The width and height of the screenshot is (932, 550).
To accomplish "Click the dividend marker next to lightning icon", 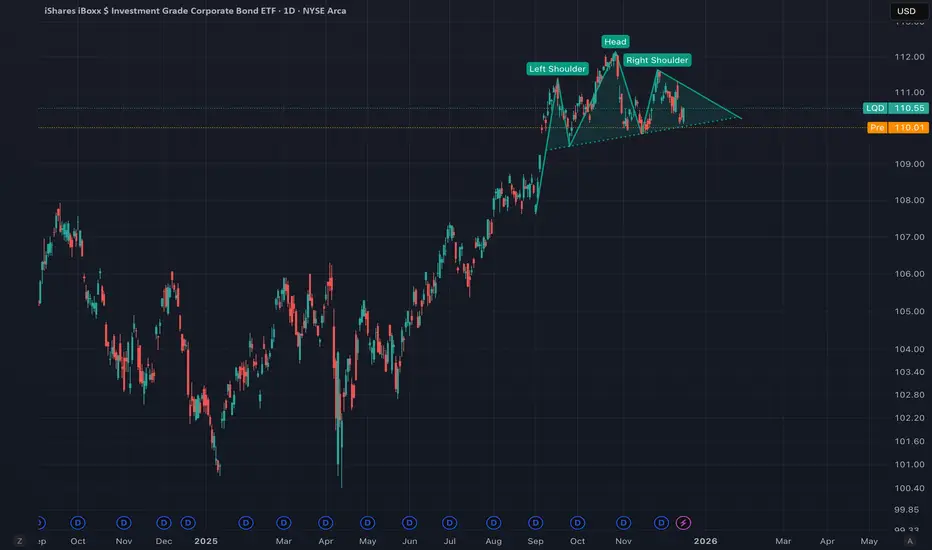I will 661,523.
